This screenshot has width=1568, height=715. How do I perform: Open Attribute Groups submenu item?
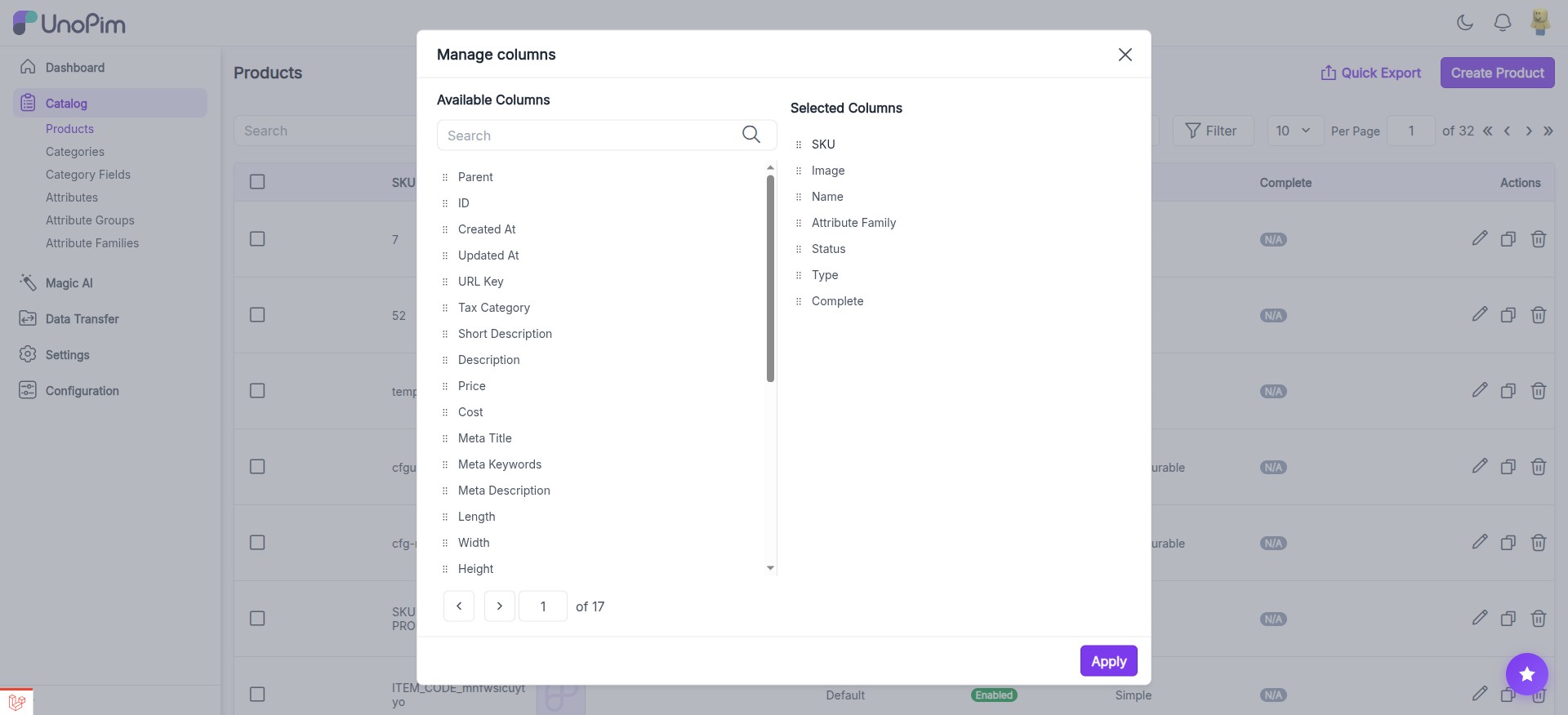[x=90, y=220]
